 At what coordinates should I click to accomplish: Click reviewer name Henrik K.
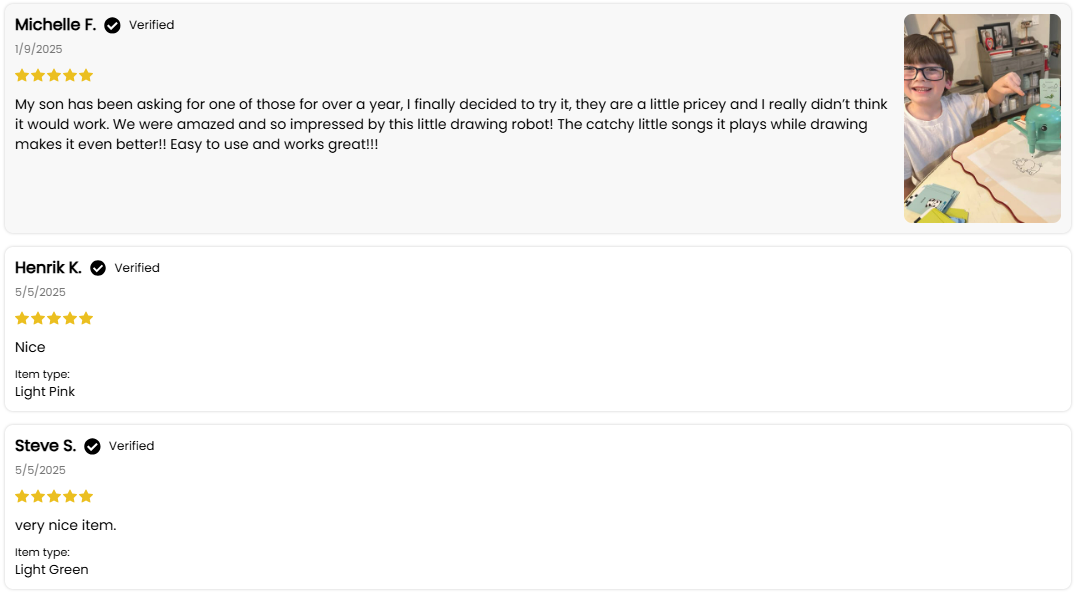[x=48, y=268]
